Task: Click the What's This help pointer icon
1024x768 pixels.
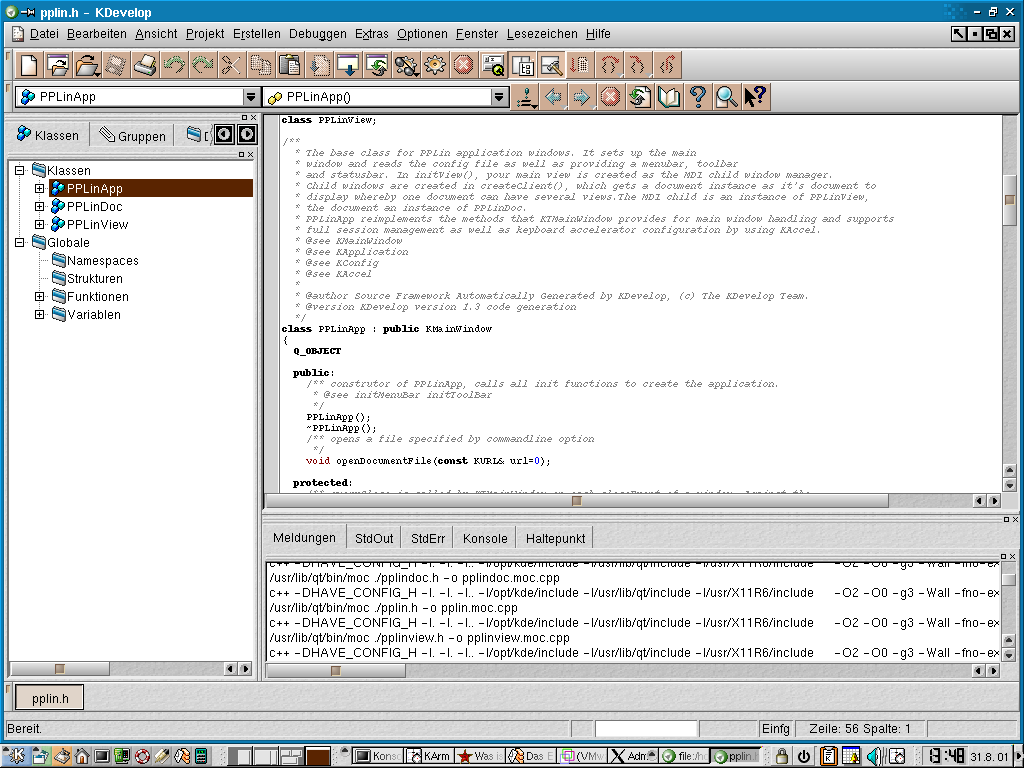Action: (x=755, y=97)
